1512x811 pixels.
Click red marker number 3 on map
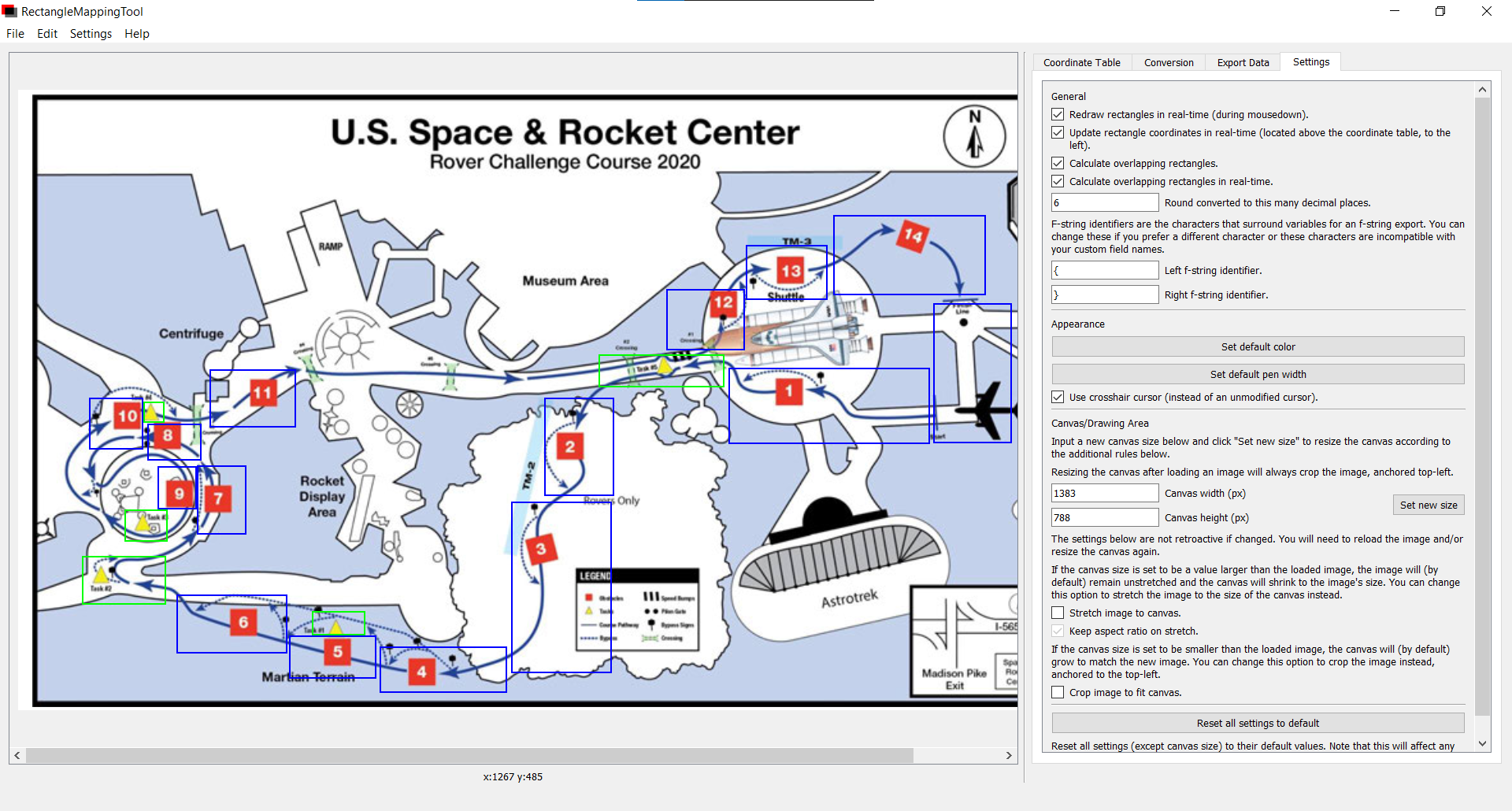point(540,549)
